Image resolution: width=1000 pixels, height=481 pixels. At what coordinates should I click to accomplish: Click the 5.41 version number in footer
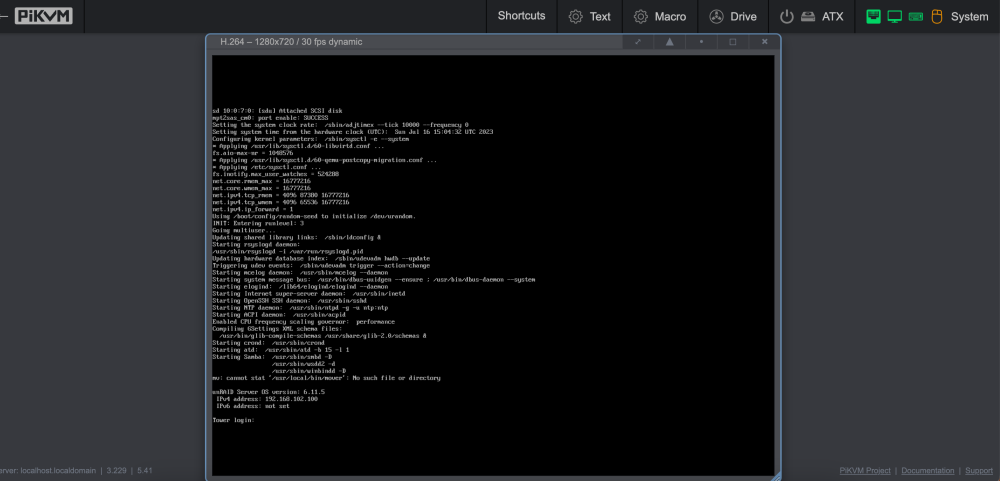[x=145, y=471]
